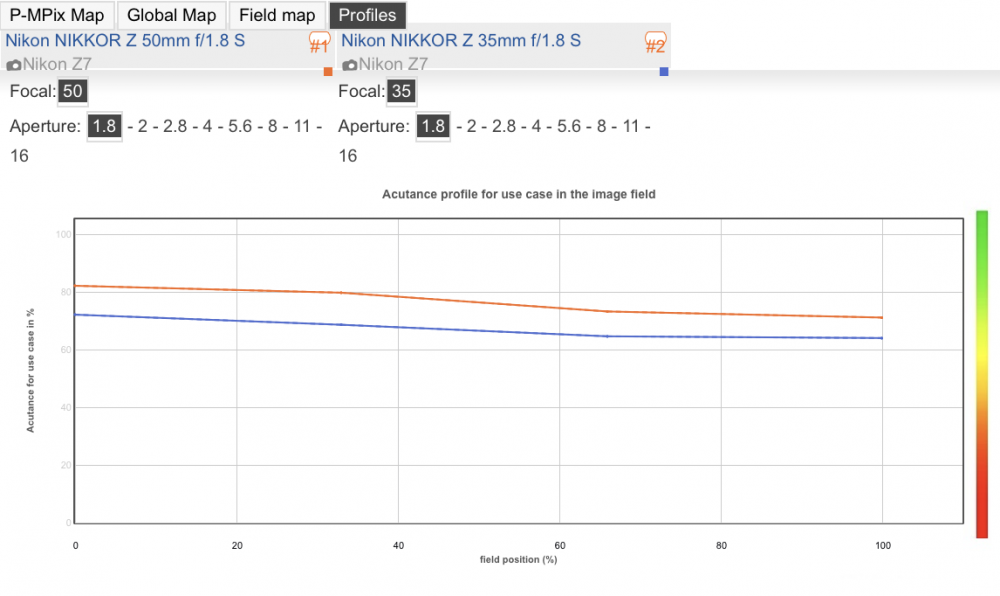Select the Field map tab
Image resolution: width=1000 pixels, height=596 pixels.
pyautogui.click(x=277, y=15)
